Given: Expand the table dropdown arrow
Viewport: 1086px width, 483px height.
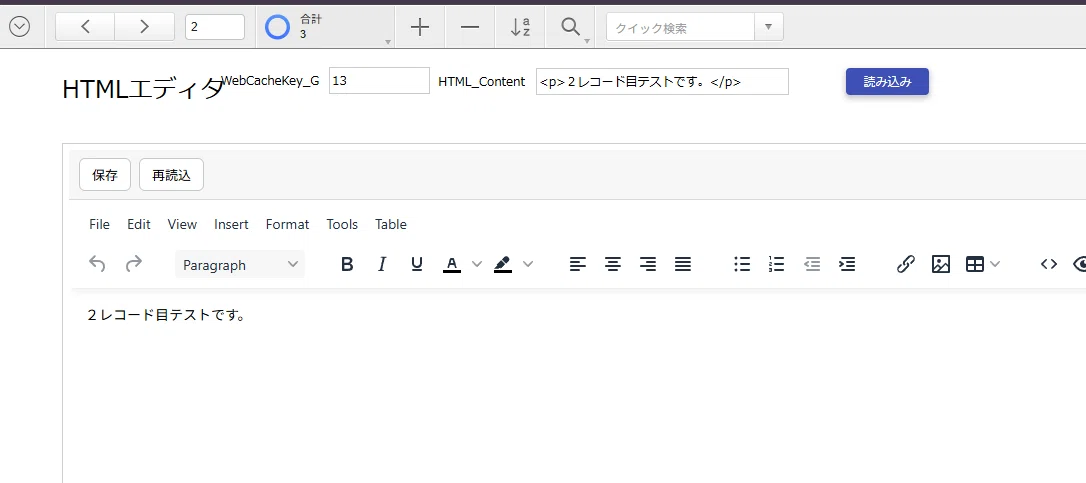Looking at the screenshot, I should click(x=995, y=264).
